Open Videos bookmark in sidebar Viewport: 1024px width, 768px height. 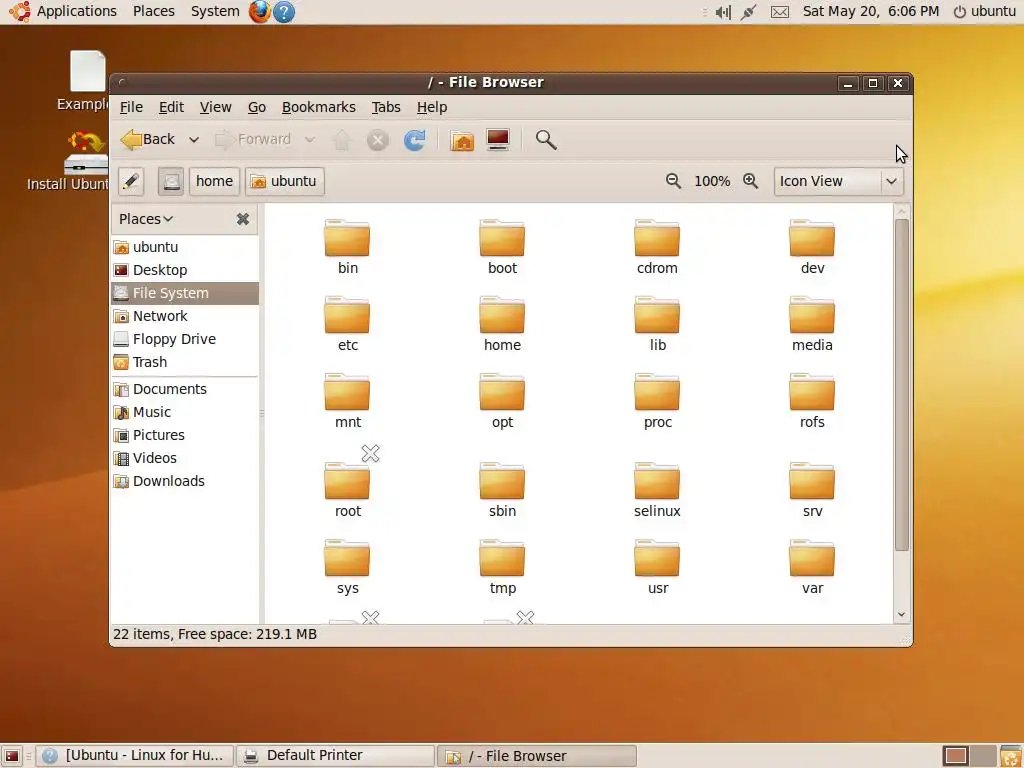185,458
